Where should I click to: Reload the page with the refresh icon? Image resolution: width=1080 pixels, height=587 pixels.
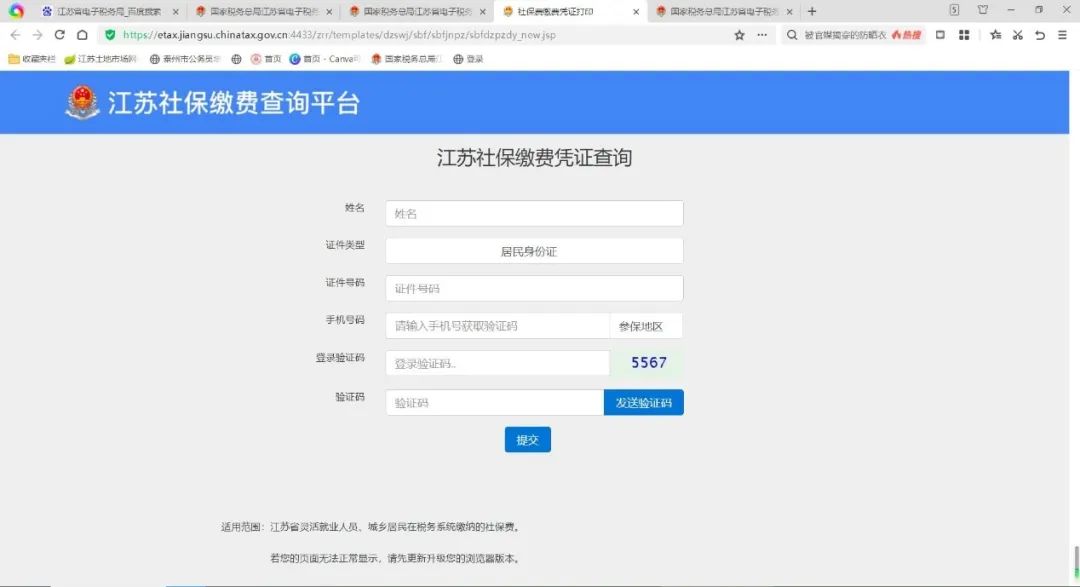pyautogui.click(x=59, y=34)
